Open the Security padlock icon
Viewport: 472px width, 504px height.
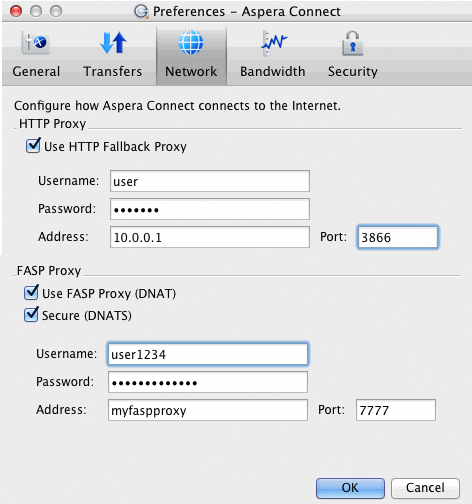[x=352, y=43]
